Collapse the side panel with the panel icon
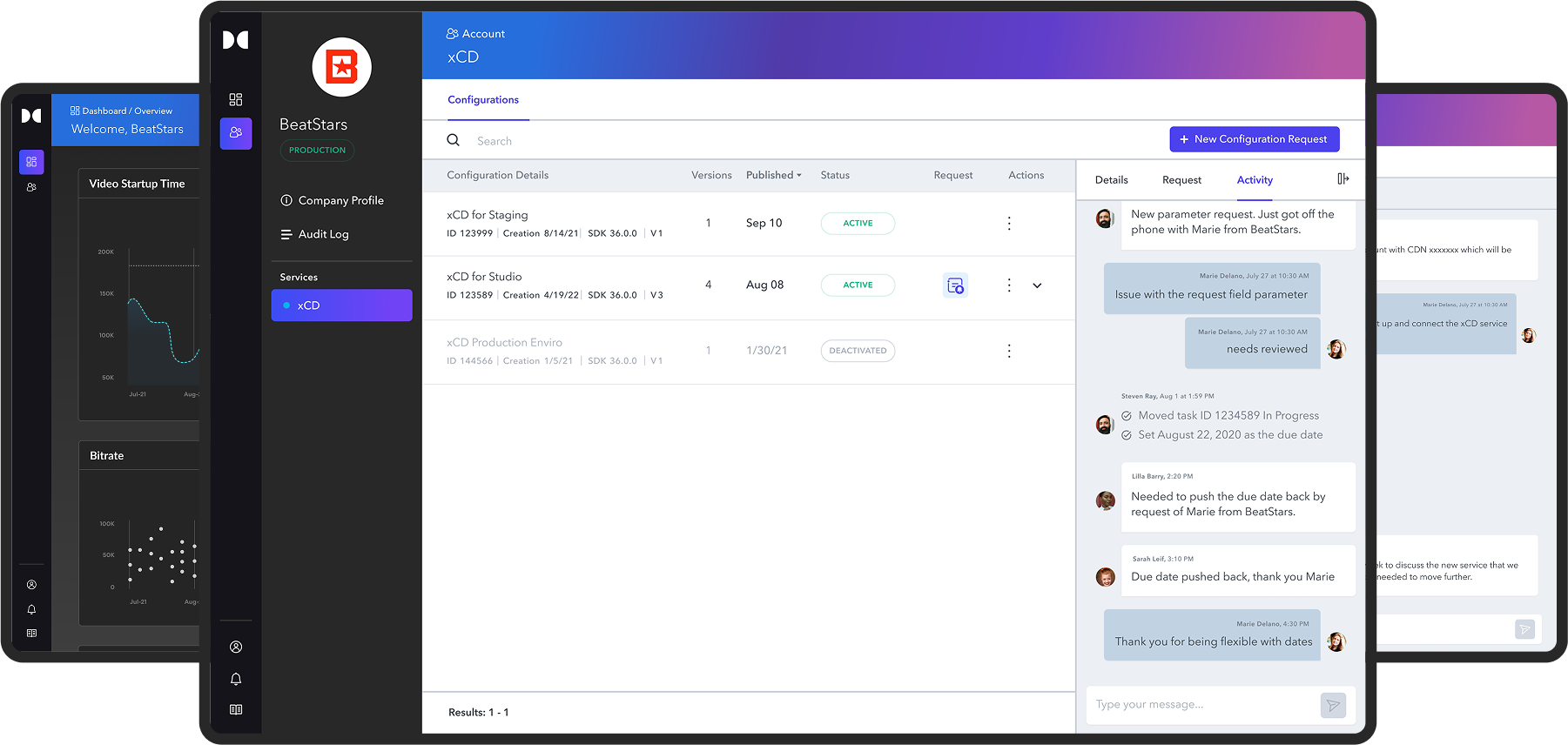Image resolution: width=1568 pixels, height=745 pixels. (1343, 179)
